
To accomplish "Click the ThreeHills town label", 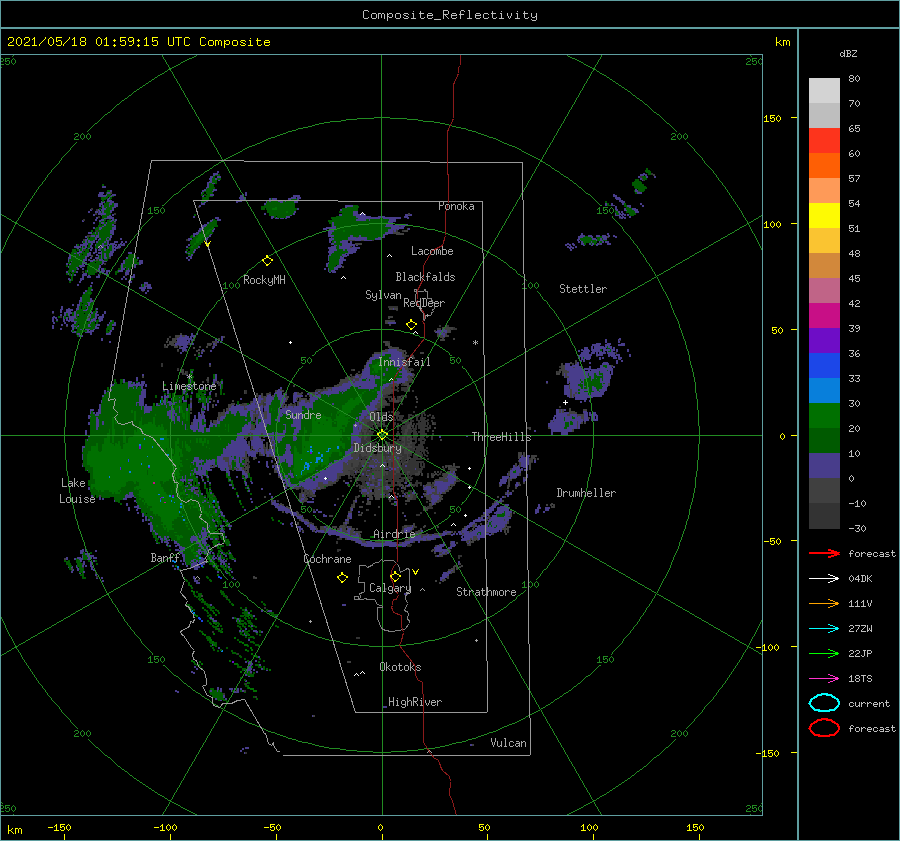I will (x=501, y=437).
